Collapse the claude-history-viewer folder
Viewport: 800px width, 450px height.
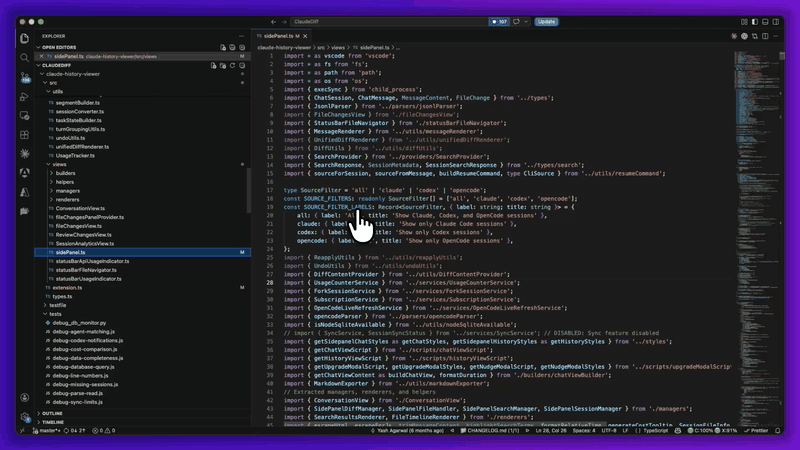(42, 74)
